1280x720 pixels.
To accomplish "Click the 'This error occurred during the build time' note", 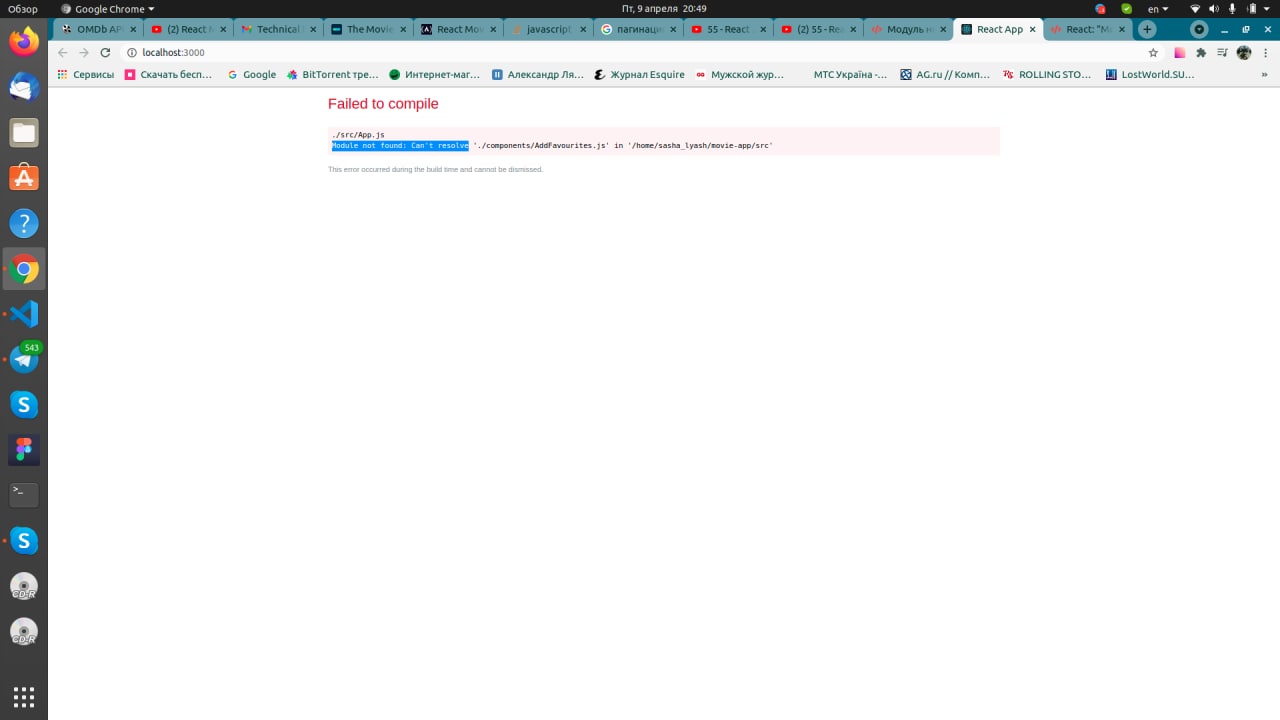I will 436,170.
